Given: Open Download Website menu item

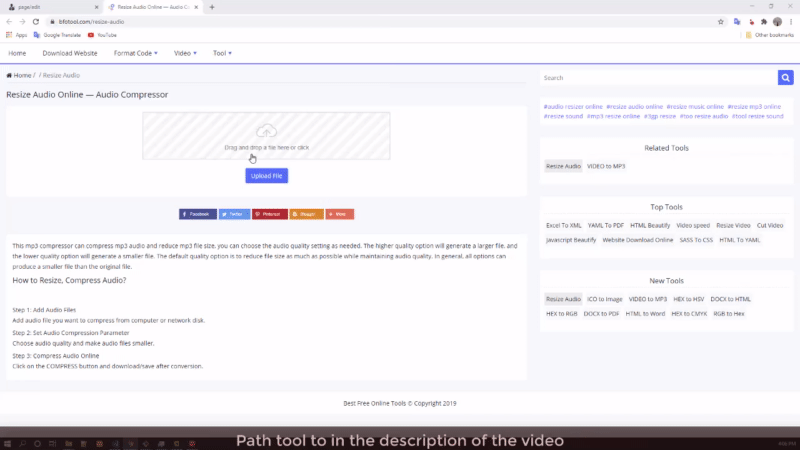Looking at the screenshot, I should click(70, 53).
